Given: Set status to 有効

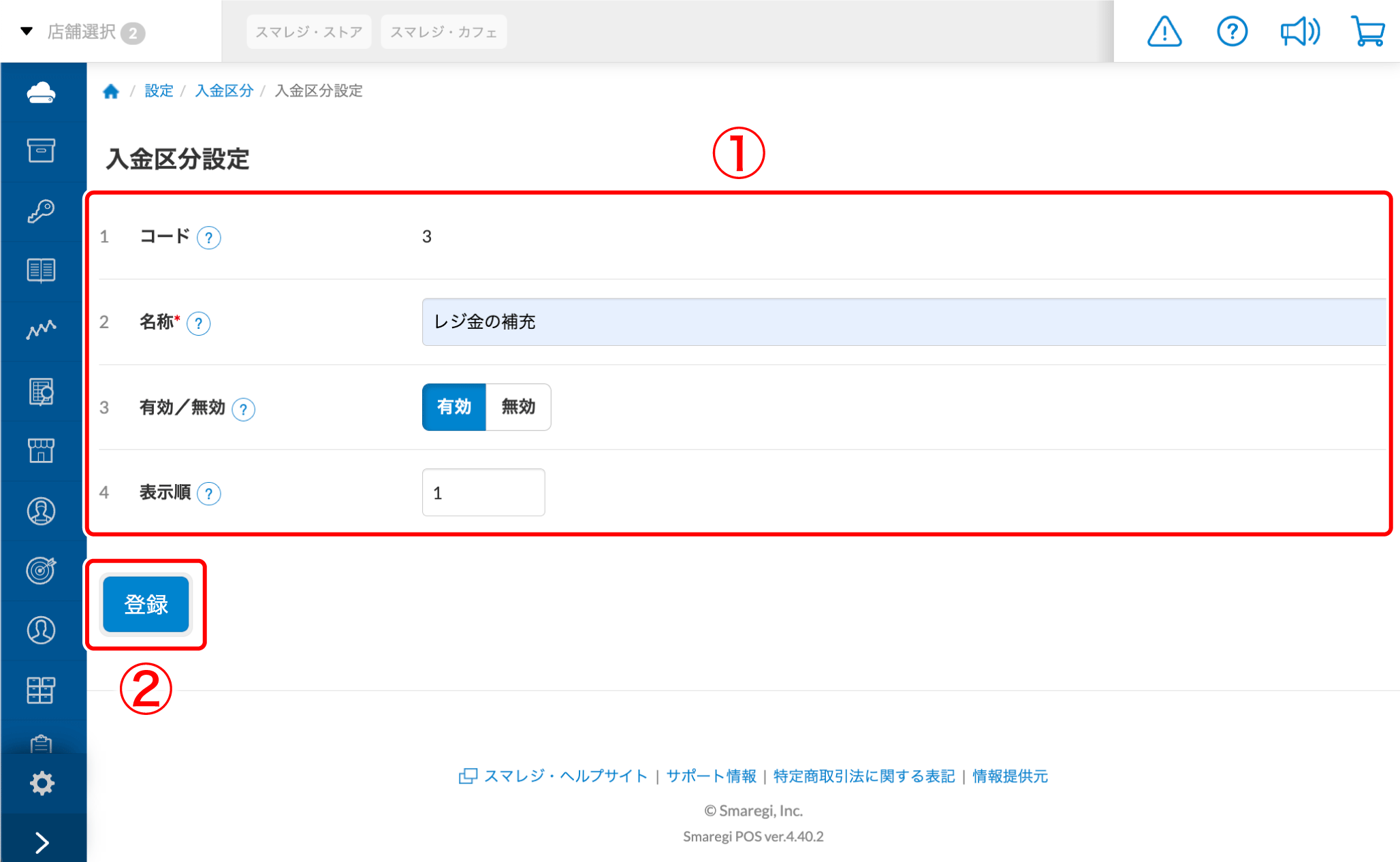Looking at the screenshot, I should point(454,407).
